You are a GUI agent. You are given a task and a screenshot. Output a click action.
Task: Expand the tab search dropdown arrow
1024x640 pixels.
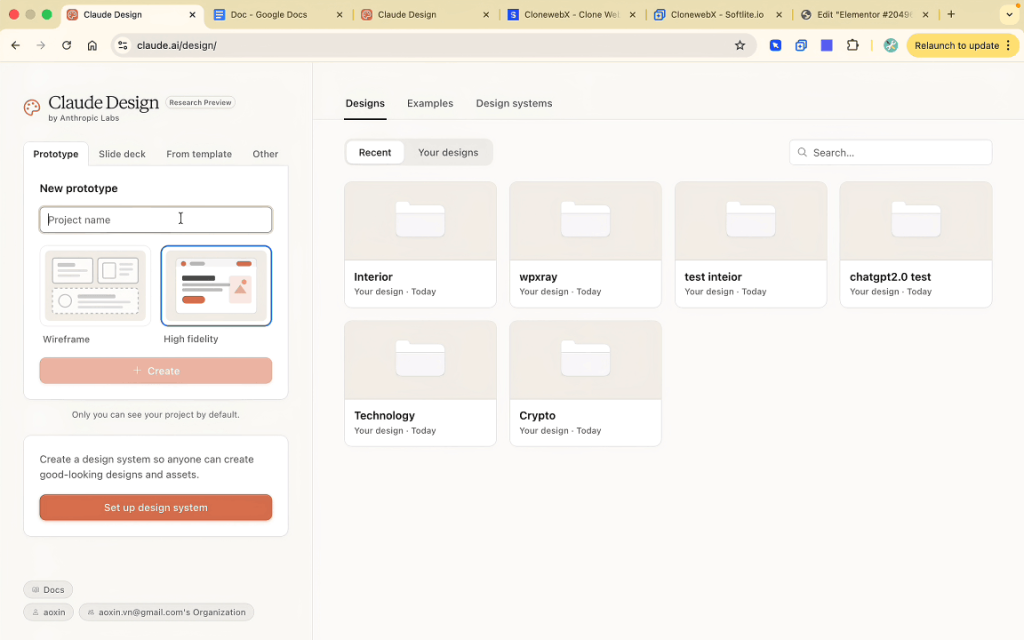click(x=1010, y=14)
